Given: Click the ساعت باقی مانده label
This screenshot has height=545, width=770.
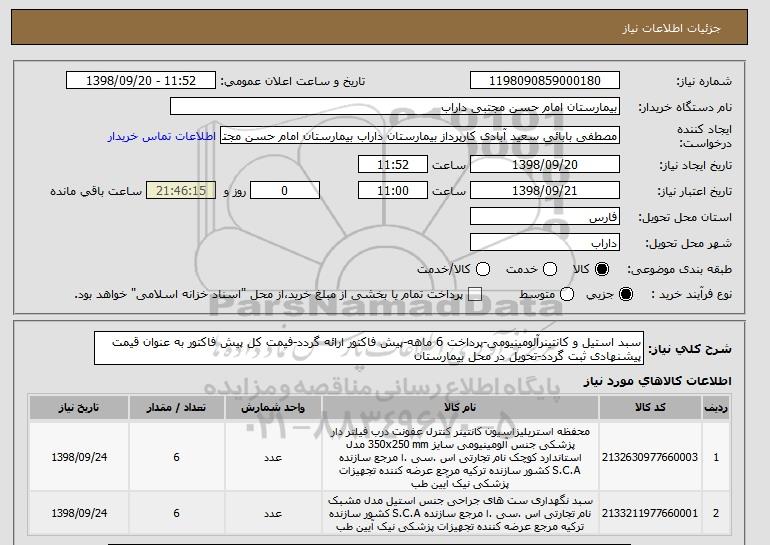Looking at the screenshot, I should 96,191.
